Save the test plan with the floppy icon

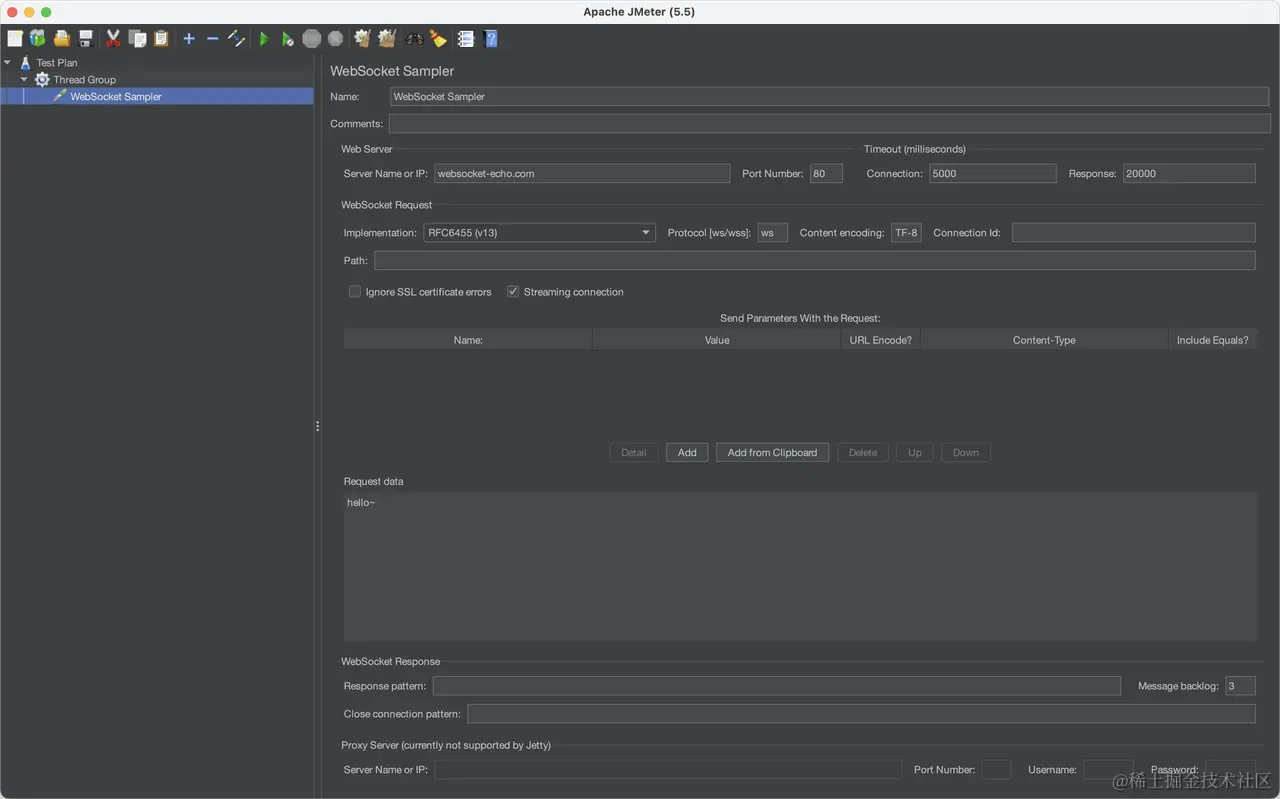(x=86, y=39)
